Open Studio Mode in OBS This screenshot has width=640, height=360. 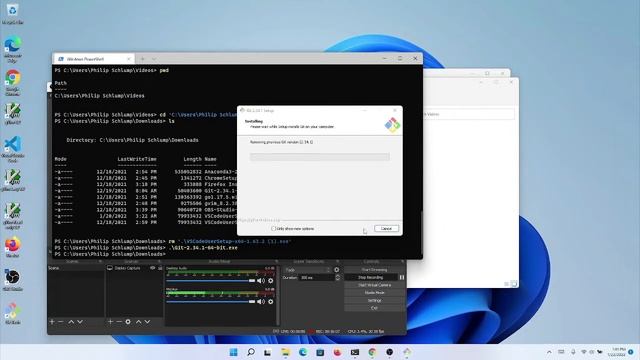point(374,293)
